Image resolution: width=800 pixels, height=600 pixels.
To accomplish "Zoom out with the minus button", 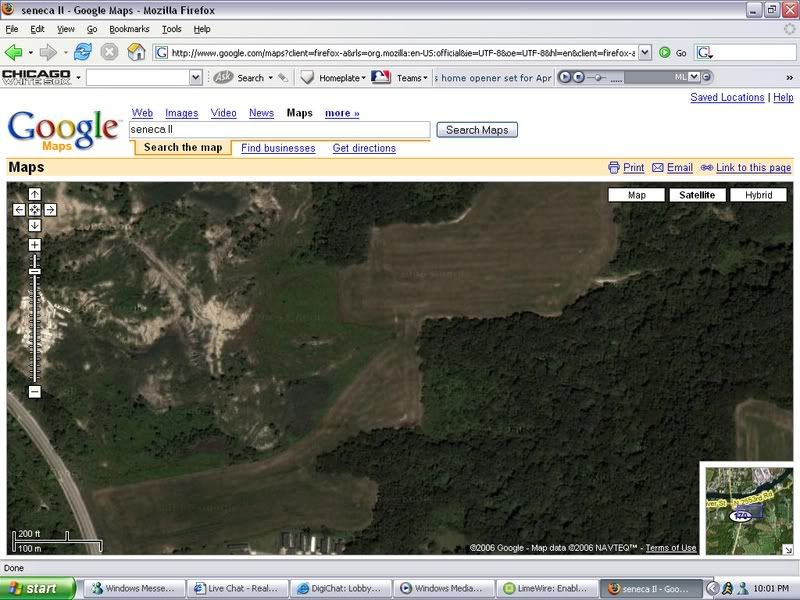I will point(35,392).
